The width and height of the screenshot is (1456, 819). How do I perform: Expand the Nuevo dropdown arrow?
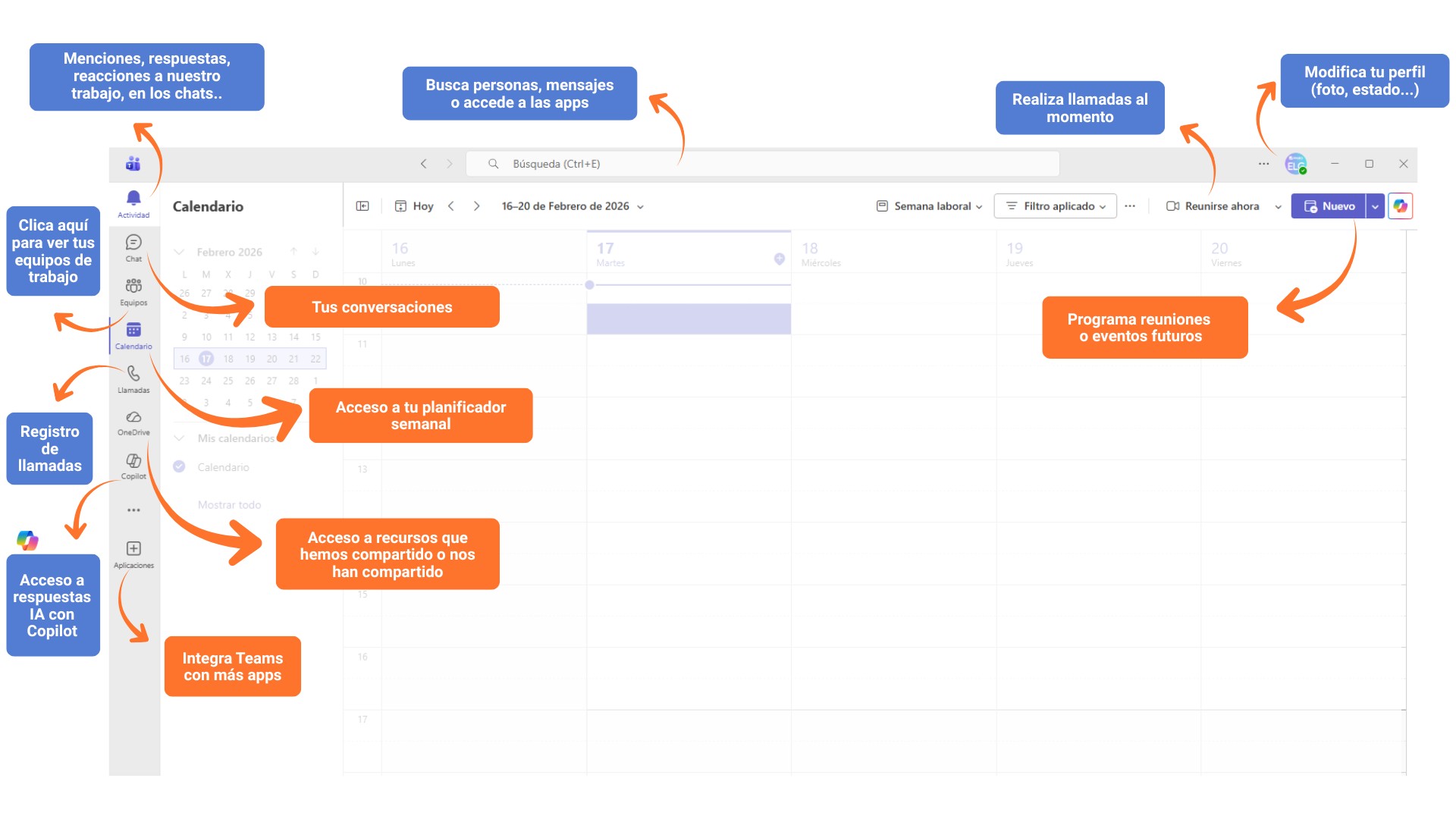point(1375,206)
